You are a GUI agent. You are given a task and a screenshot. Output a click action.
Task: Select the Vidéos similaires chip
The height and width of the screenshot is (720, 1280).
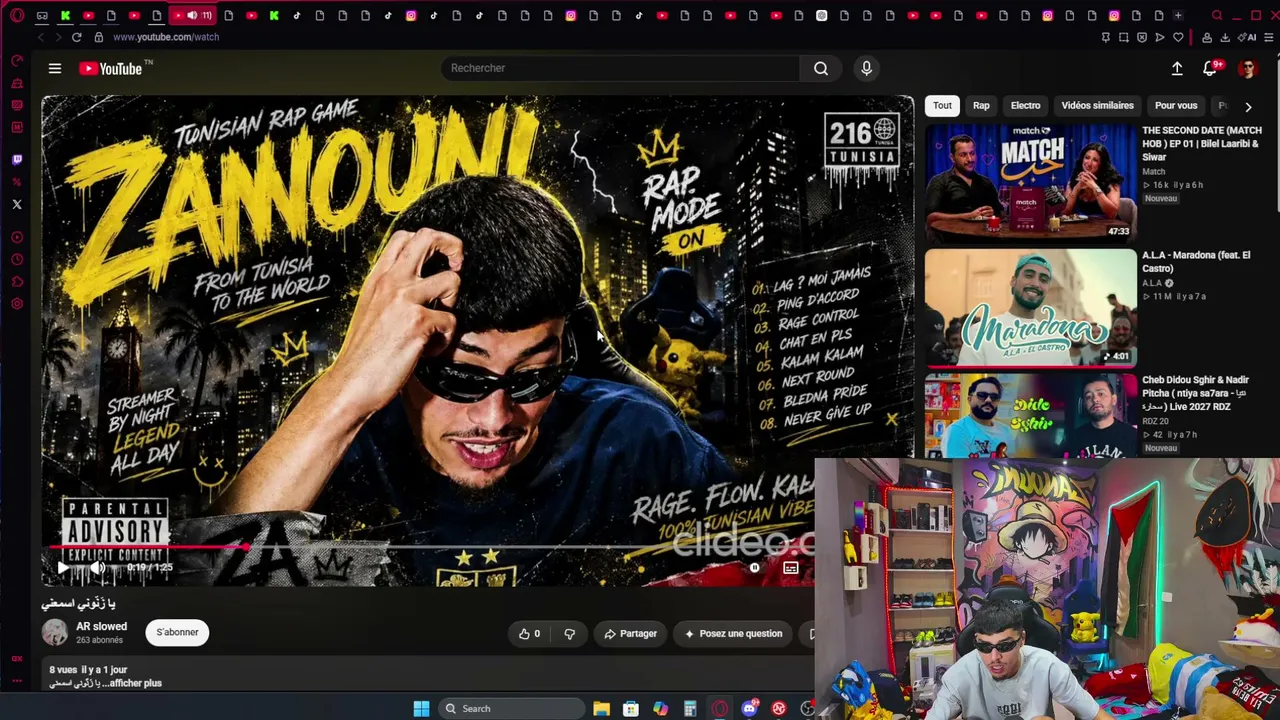coord(1097,105)
